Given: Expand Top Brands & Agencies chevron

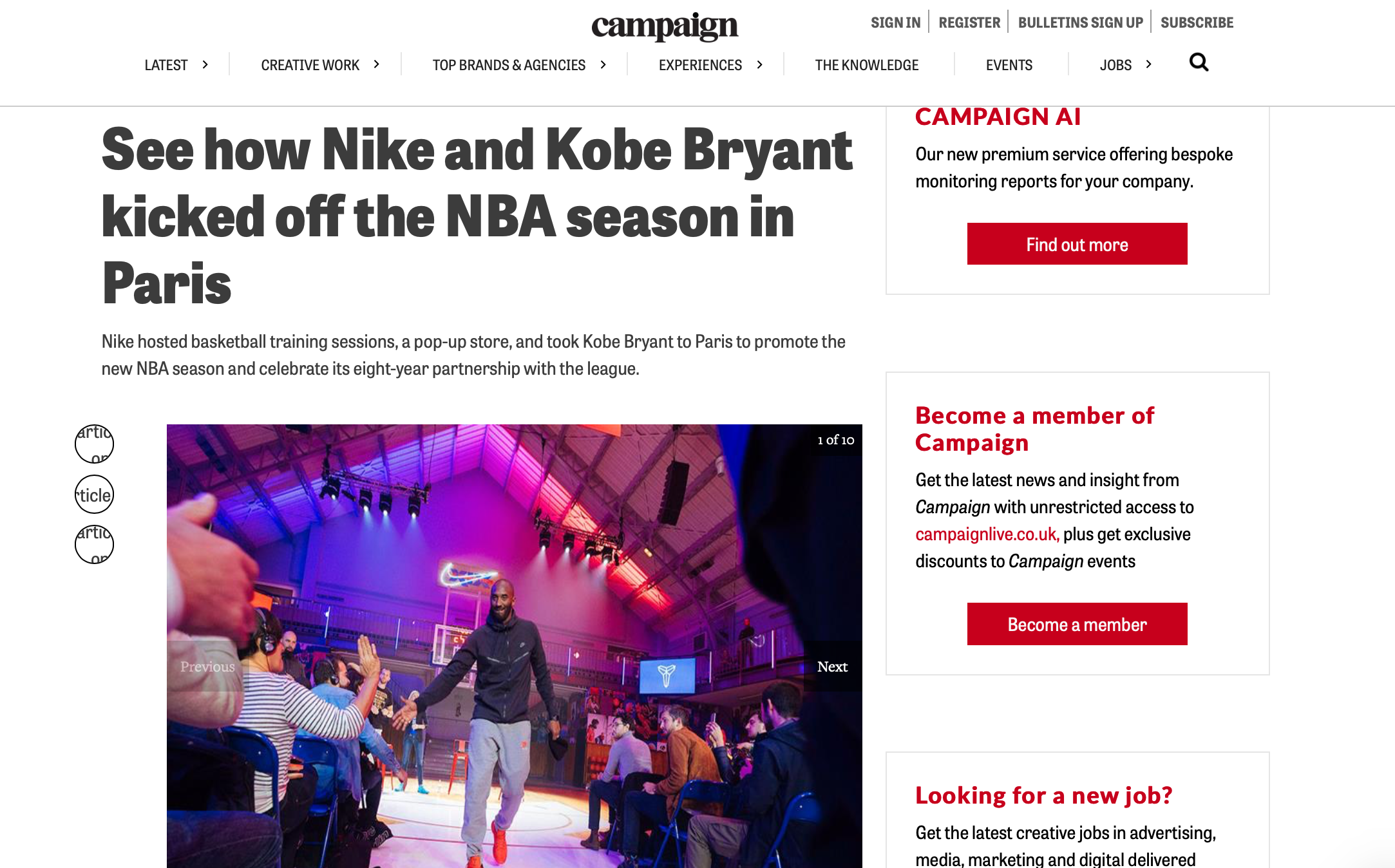Looking at the screenshot, I should pyautogui.click(x=603, y=64).
